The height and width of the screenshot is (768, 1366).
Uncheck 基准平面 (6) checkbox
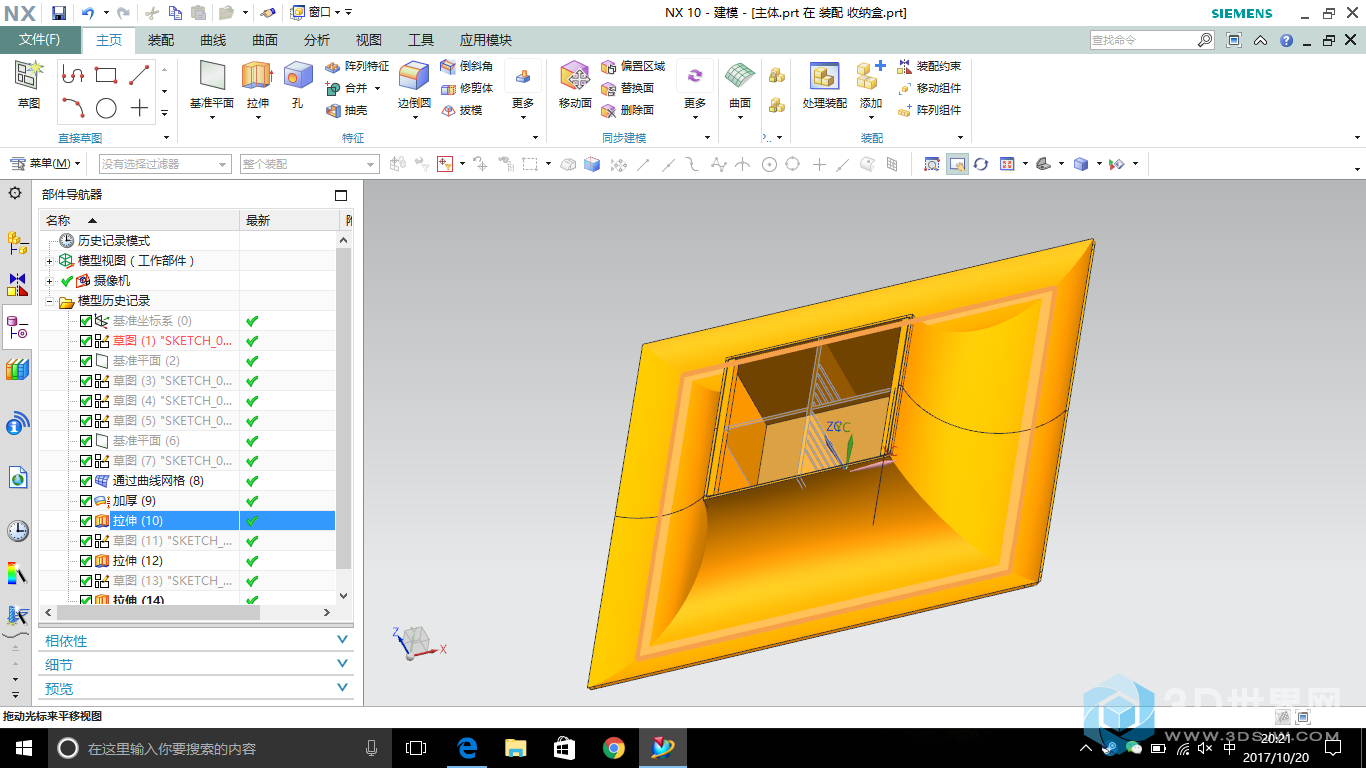[x=85, y=441]
